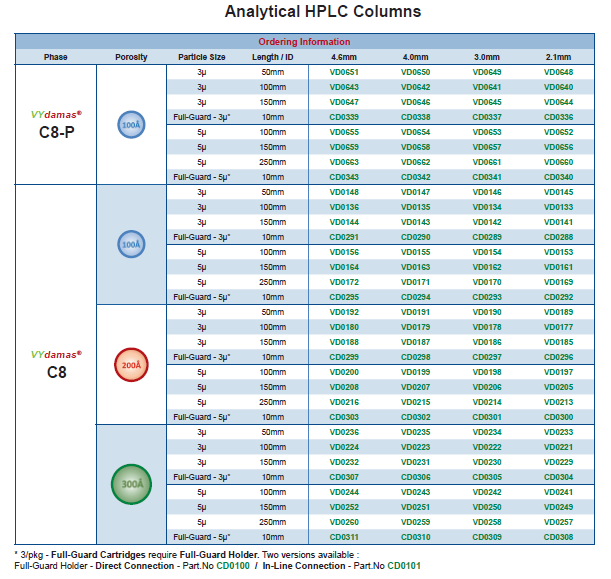Click part number VD0258
Screen dimensions: 611x579
[x=487, y=522]
